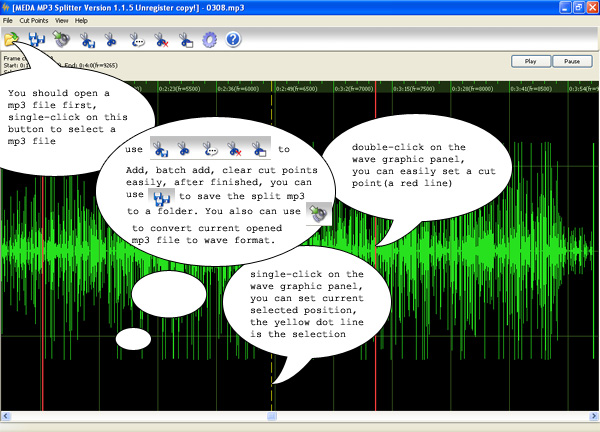
Task: Delete cut point scissors with red X
Action: (x=161, y=40)
